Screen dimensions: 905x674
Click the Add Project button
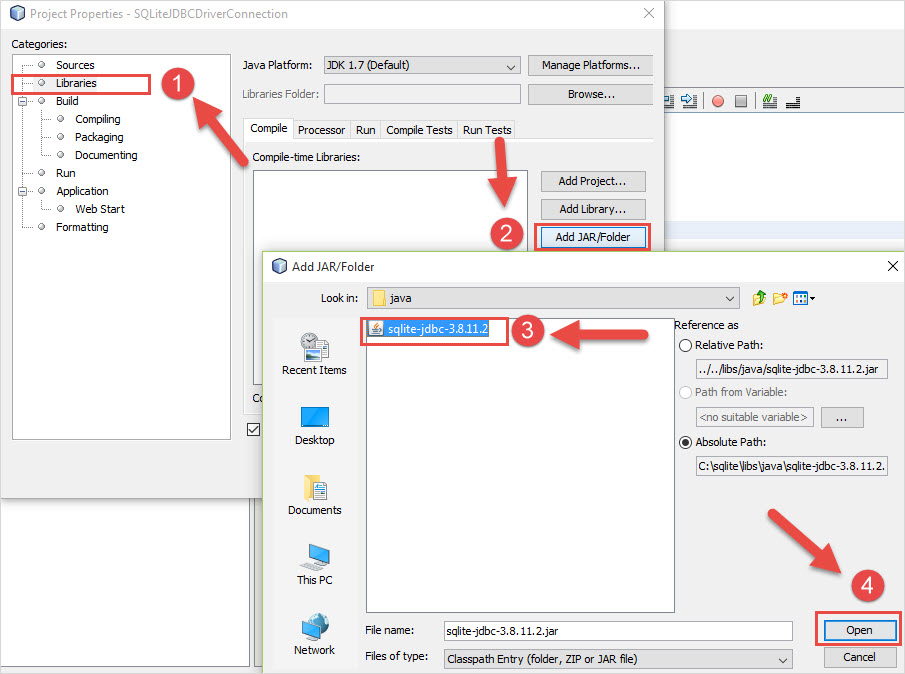[593, 181]
